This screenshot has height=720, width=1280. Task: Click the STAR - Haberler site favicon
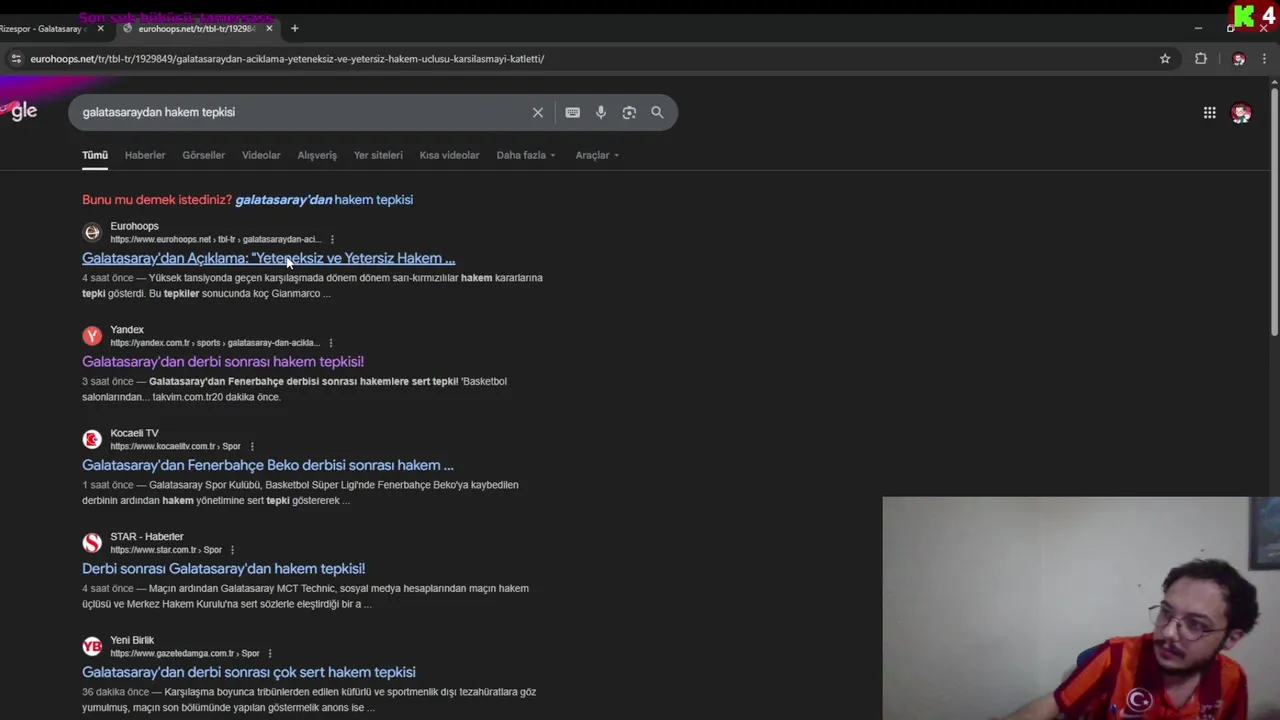point(92,543)
